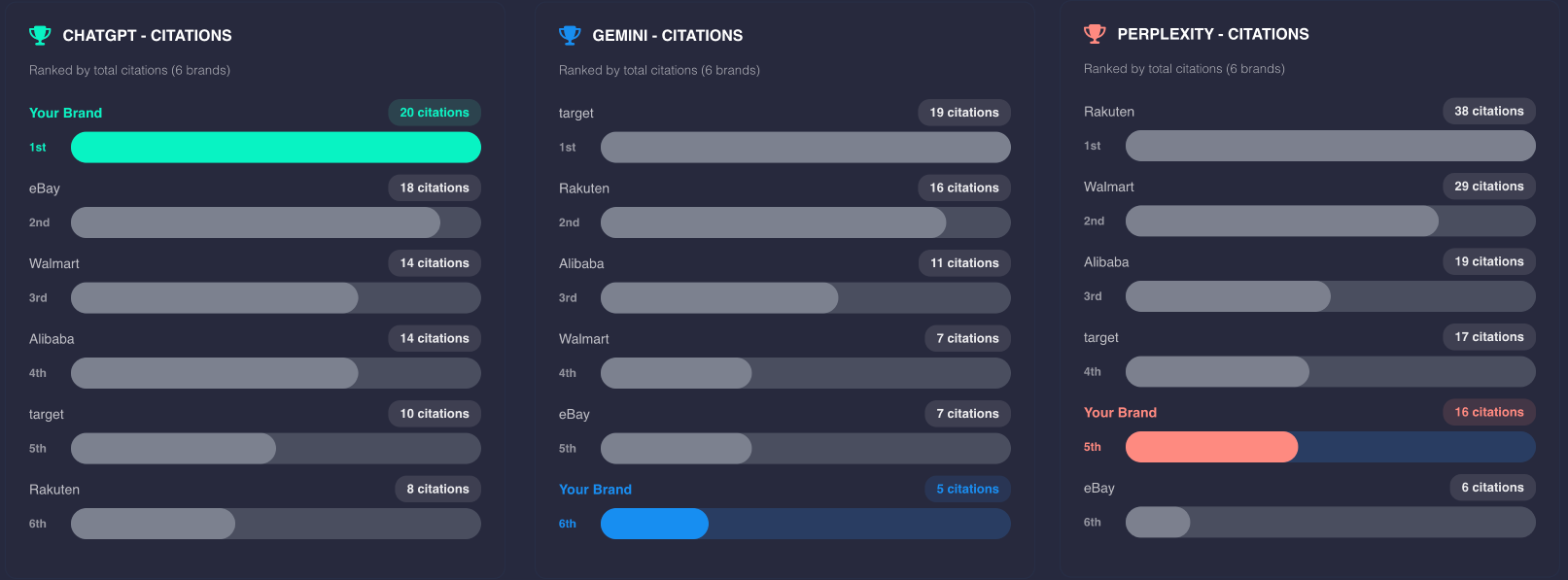Click the '1st' rank label under Your Brand
The width and height of the screenshot is (1568, 580).
pyautogui.click(x=37, y=147)
